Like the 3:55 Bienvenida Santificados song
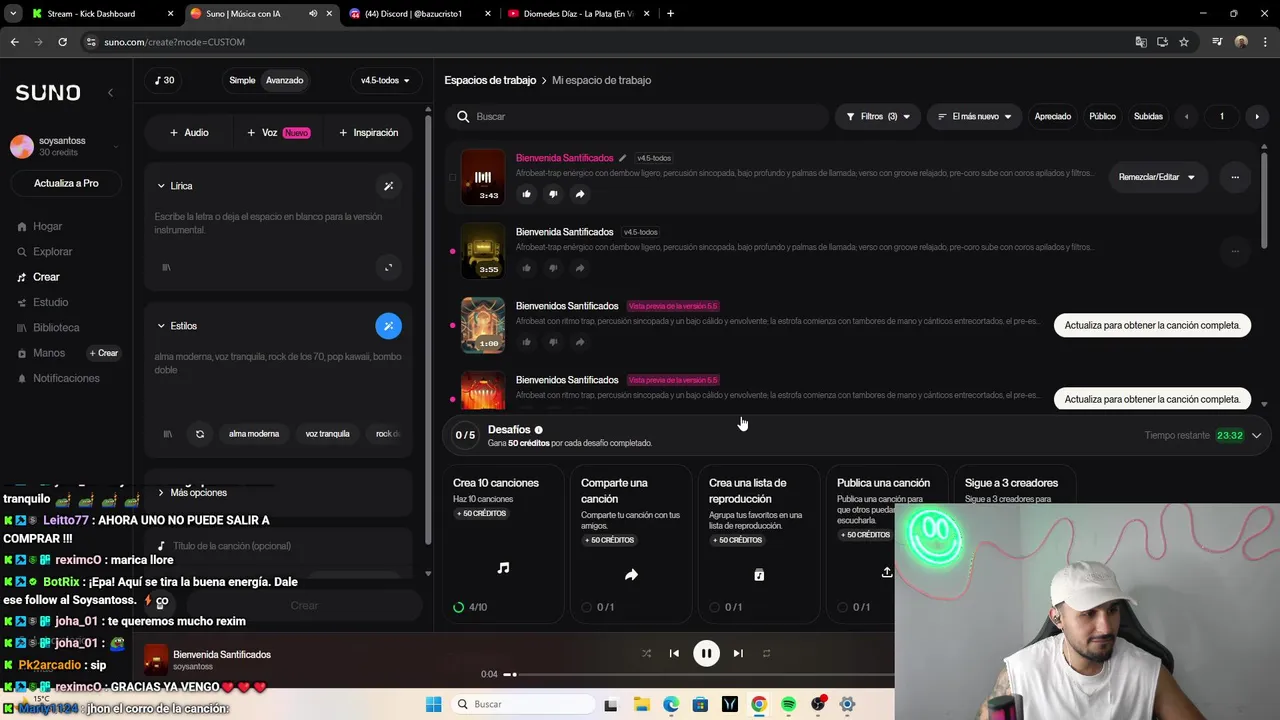 tap(527, 268)
